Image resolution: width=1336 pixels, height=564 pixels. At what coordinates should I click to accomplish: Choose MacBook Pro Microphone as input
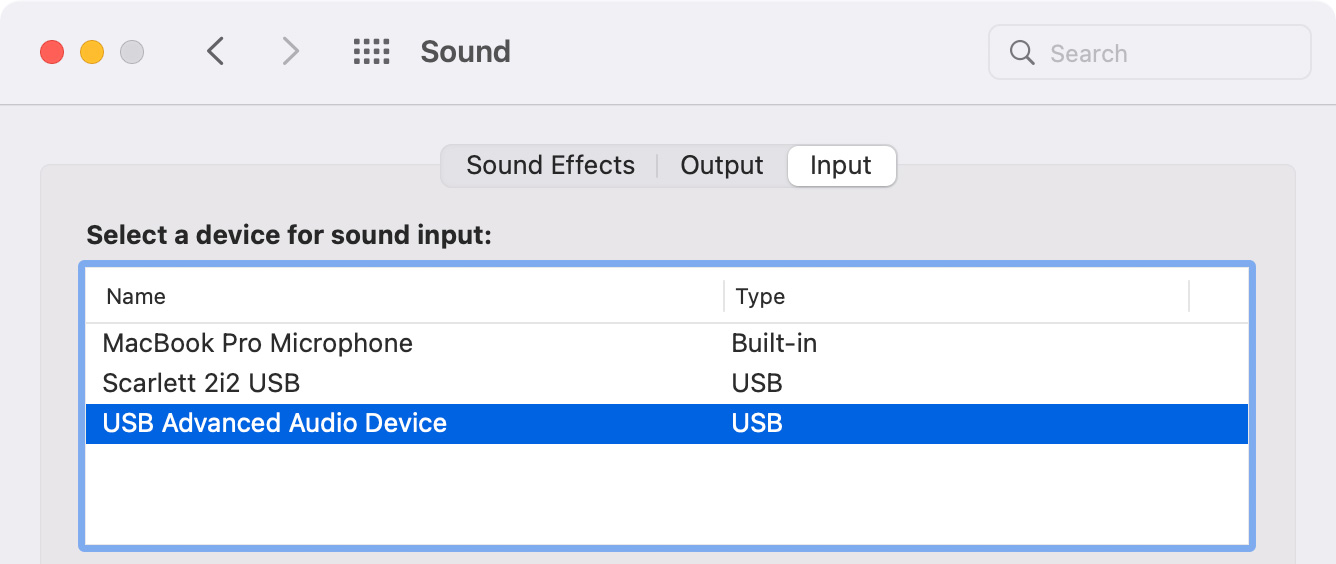pyautogui.click(x=667, y=343)
